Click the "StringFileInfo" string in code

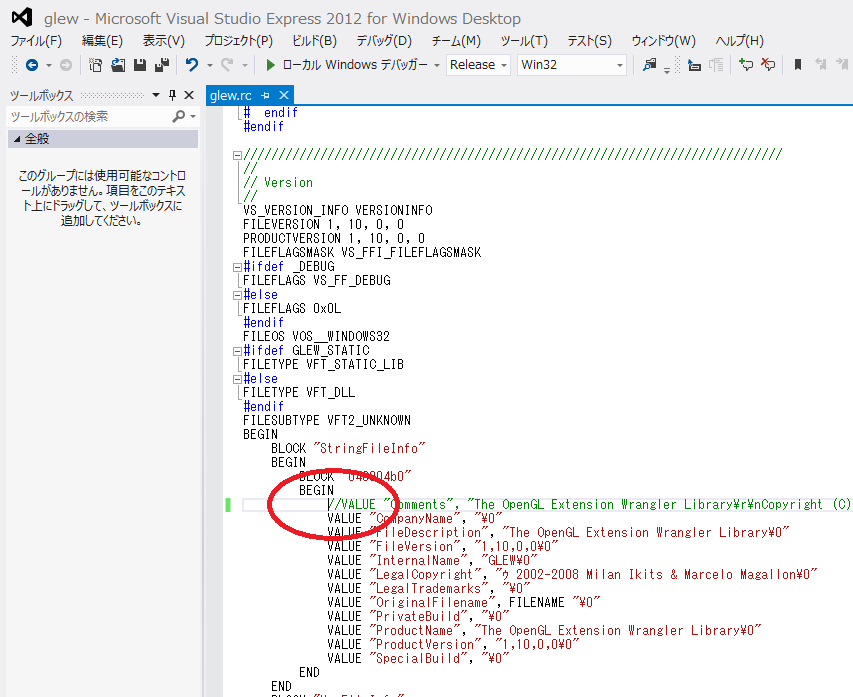pos(369,448)
